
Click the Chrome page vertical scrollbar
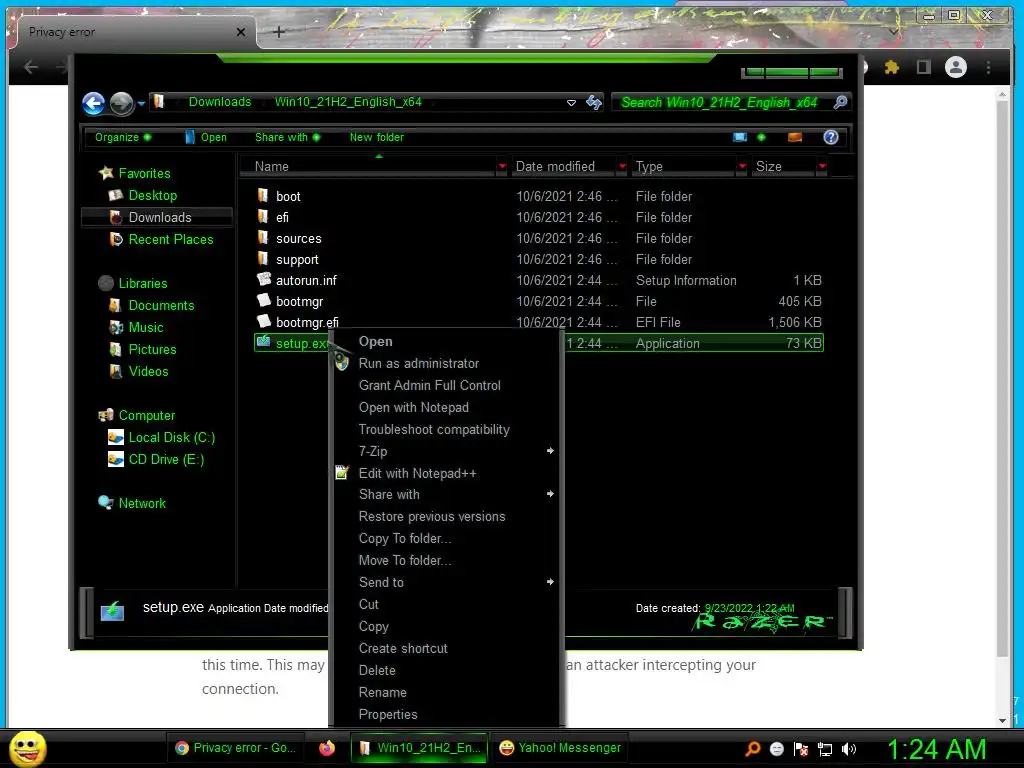(1003, 379)
